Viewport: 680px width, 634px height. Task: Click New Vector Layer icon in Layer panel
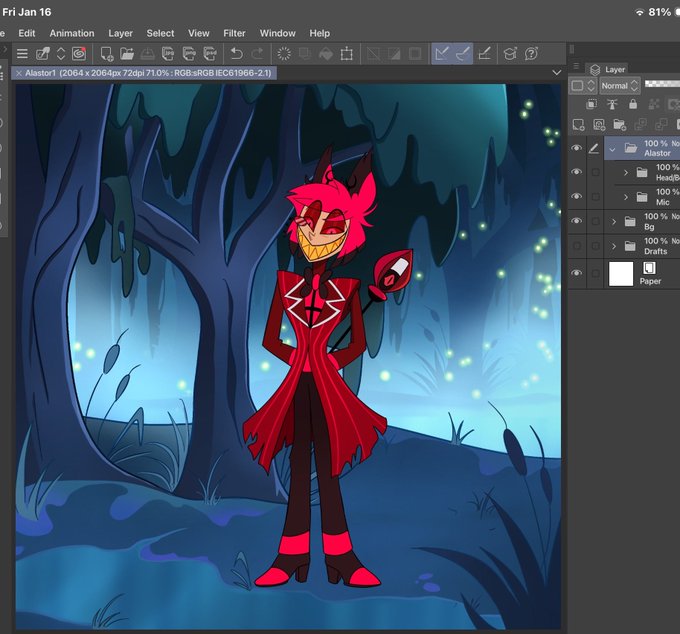point(599,125)
